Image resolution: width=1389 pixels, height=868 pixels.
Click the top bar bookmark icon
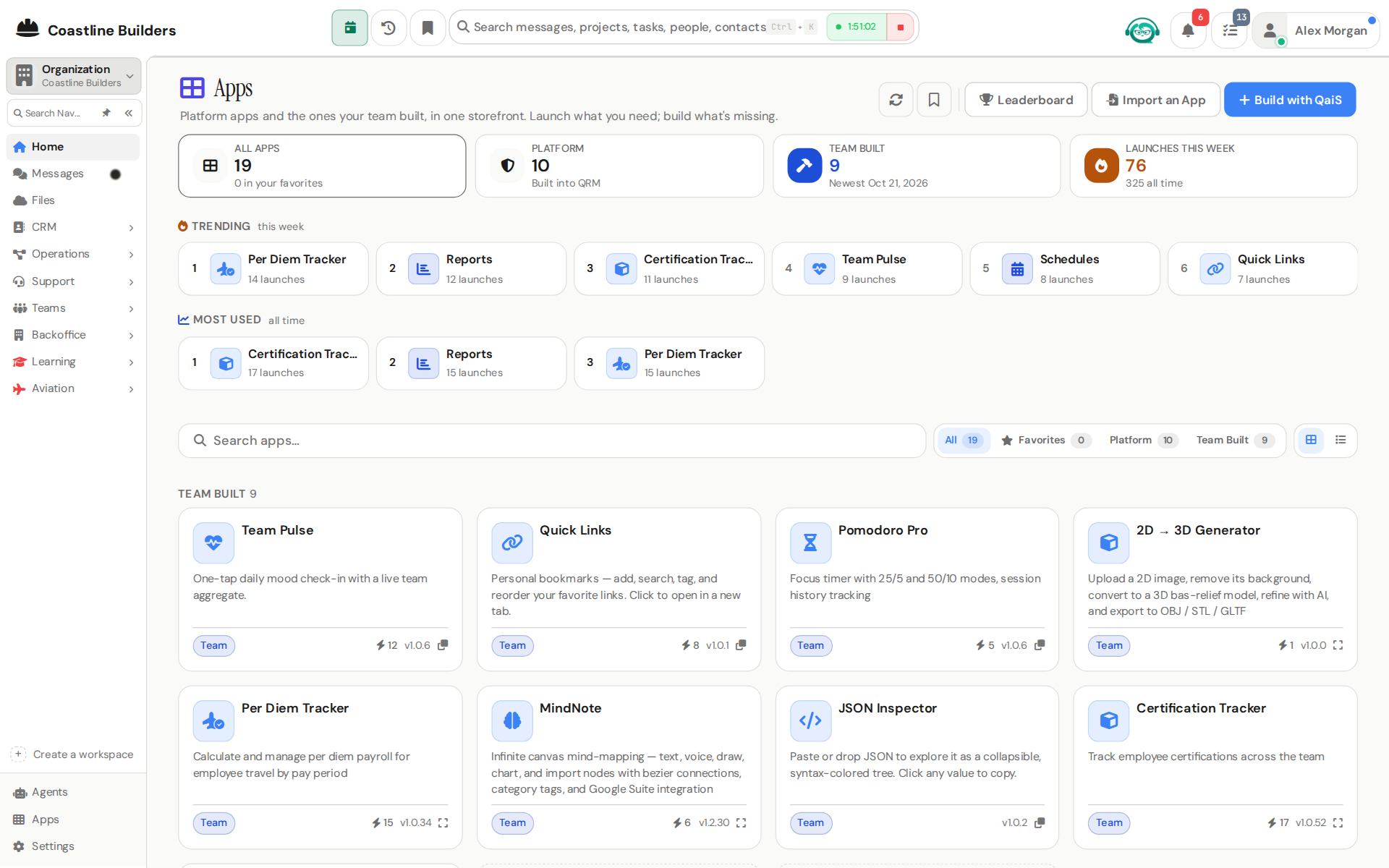point(428,27)
